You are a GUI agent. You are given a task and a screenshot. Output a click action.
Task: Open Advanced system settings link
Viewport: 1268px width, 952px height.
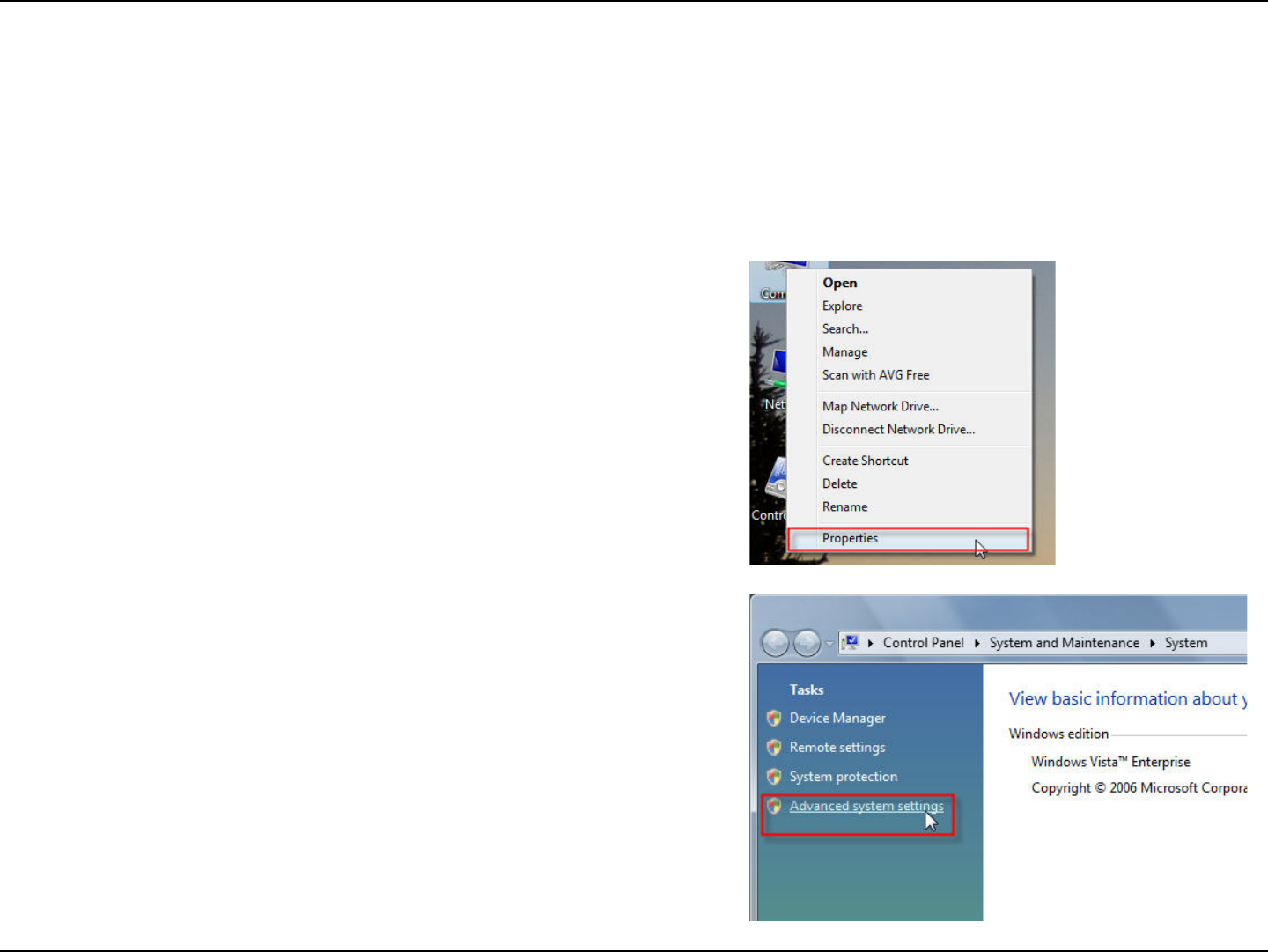click(x=866, y=806)
